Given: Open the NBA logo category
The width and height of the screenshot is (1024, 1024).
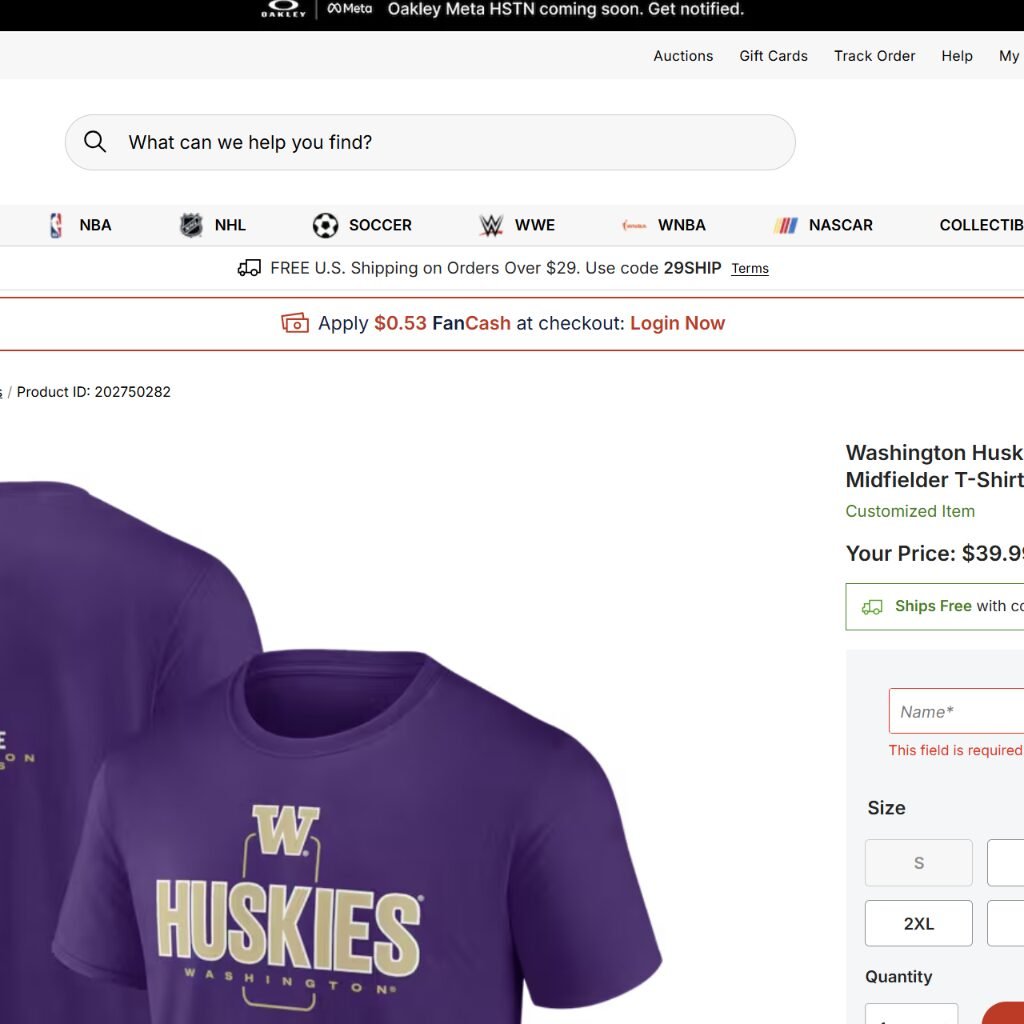Looking at the screenshot, I should [x=56, y=225].
